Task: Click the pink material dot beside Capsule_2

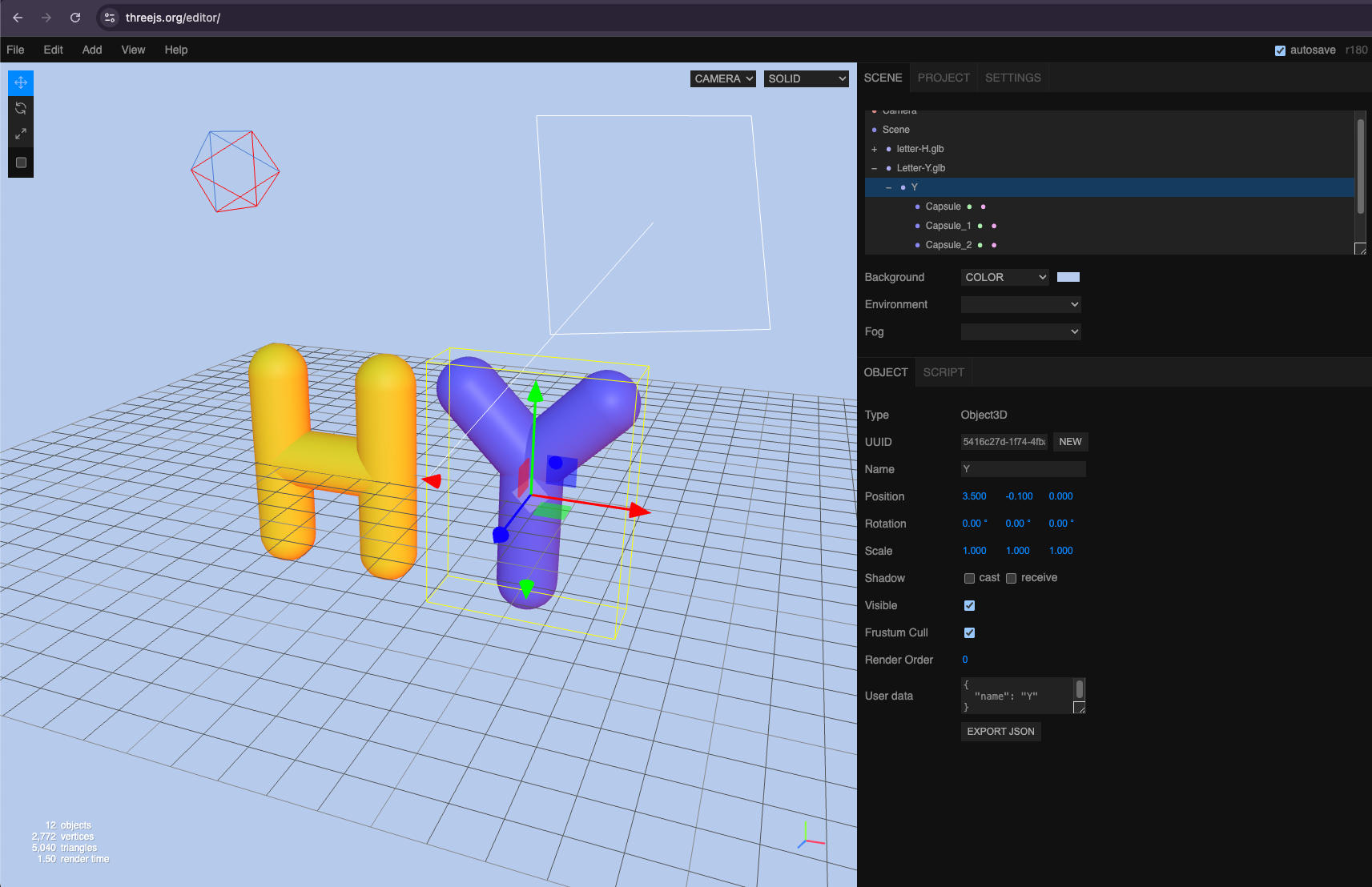Action: [x=994, y=245]
